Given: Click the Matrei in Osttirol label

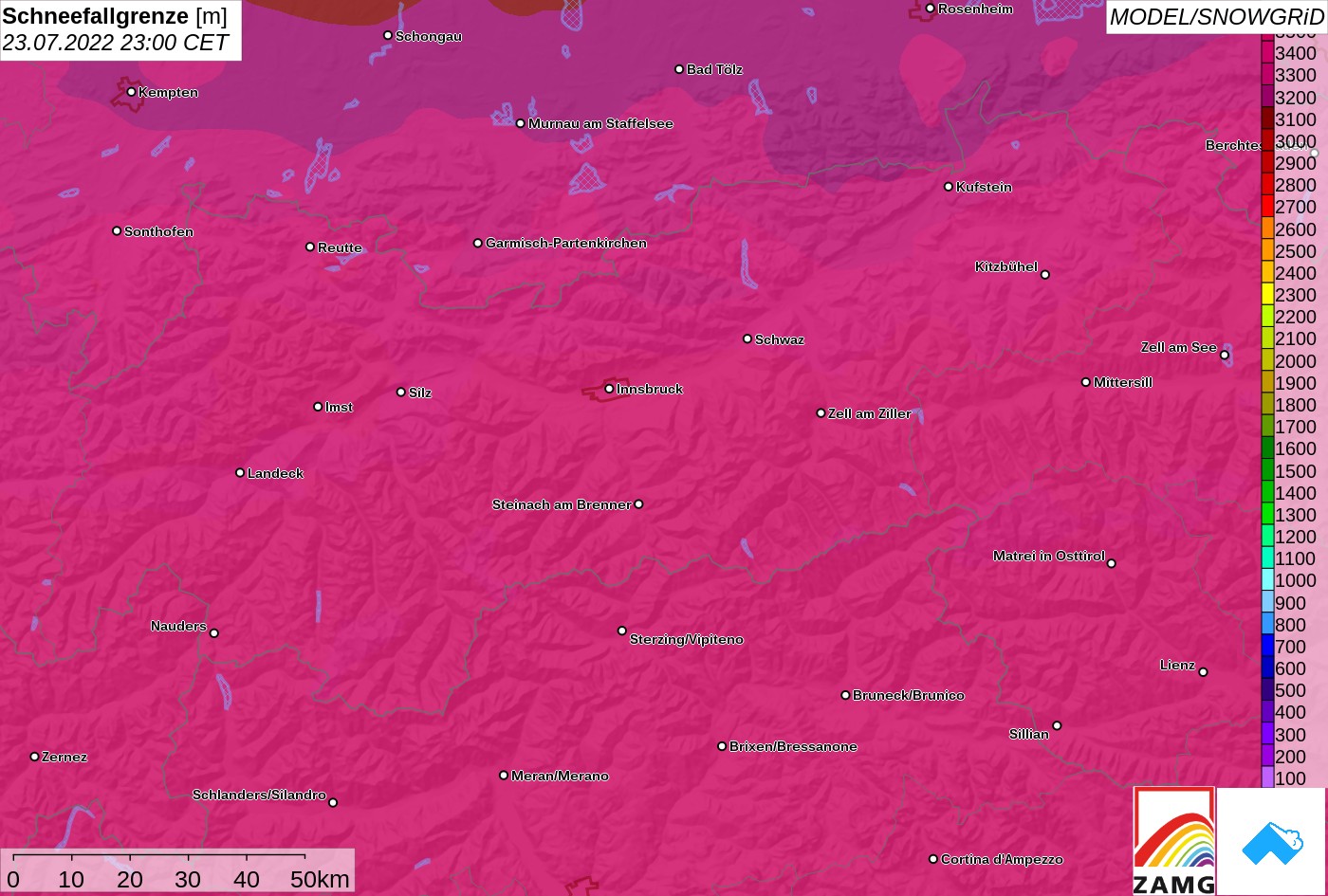Looking at the screenshot, I should 1049,556.
